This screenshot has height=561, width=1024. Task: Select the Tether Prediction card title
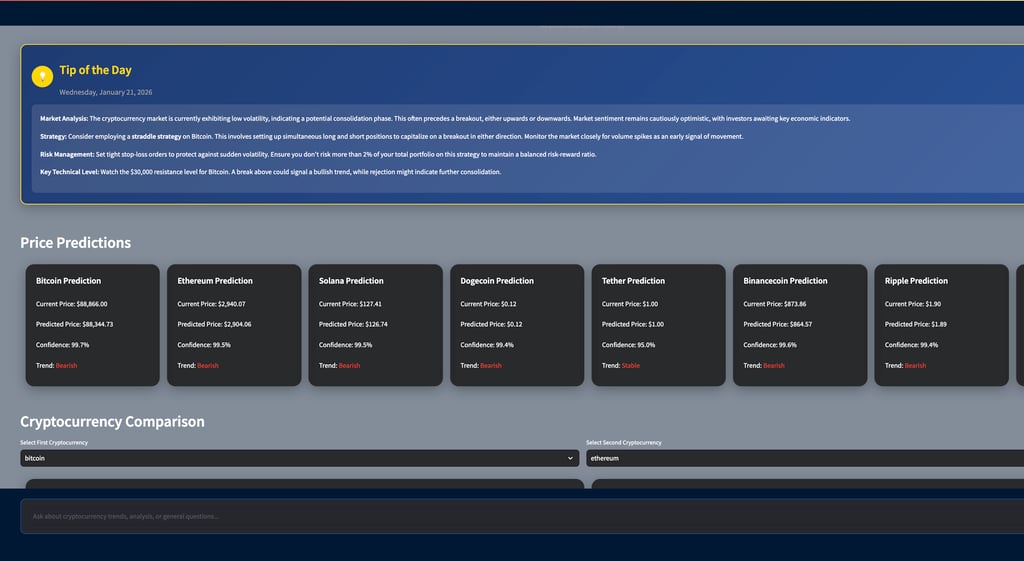point(633,281)
